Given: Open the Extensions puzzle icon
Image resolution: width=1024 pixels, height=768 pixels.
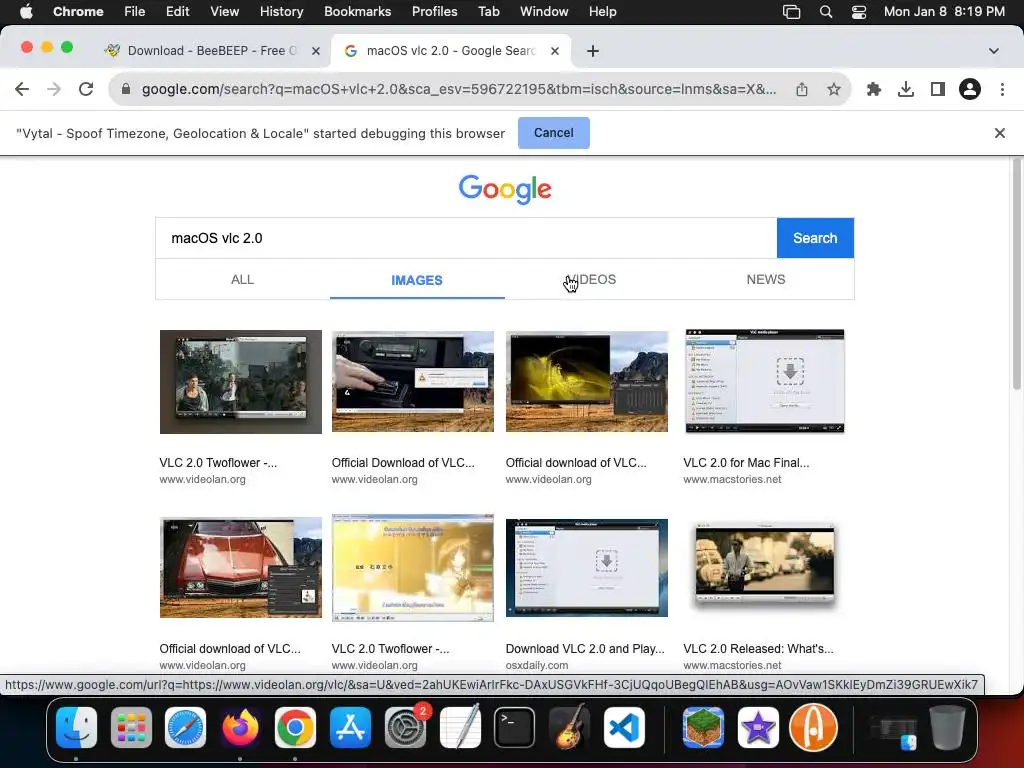Looking at the screenshot, I should point(874,89).
